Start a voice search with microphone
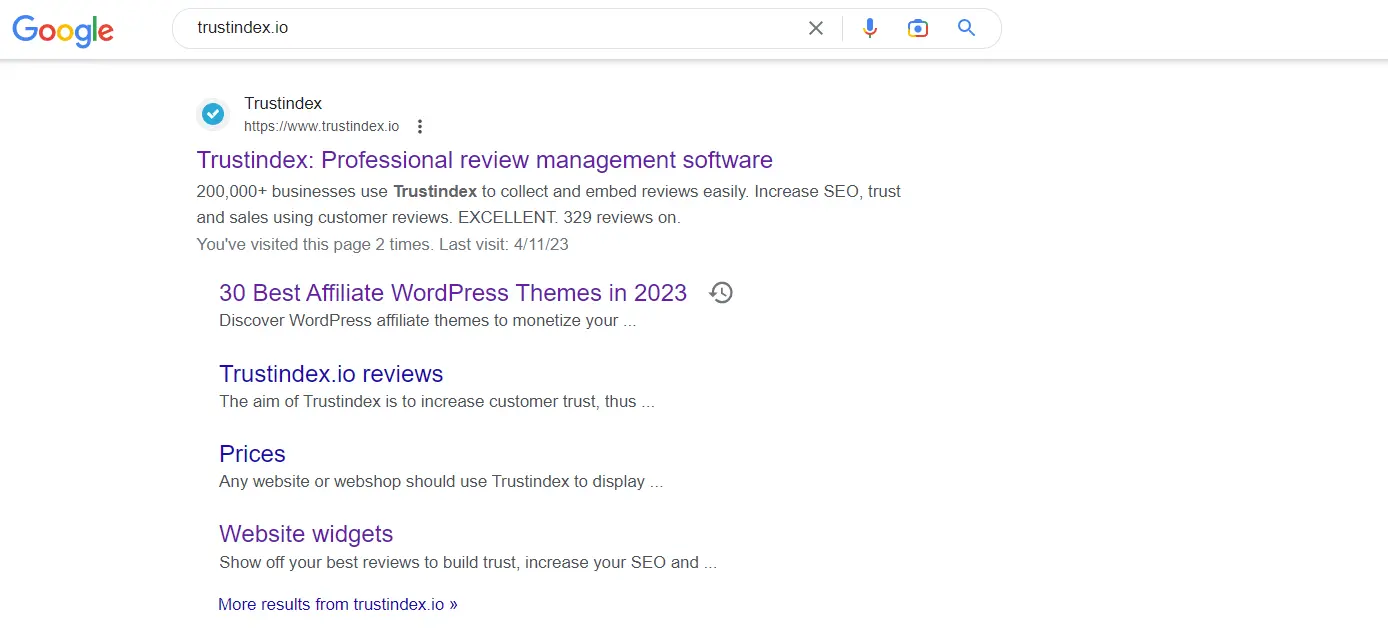This screenshot has height=634, width=1388. point(870,28)
